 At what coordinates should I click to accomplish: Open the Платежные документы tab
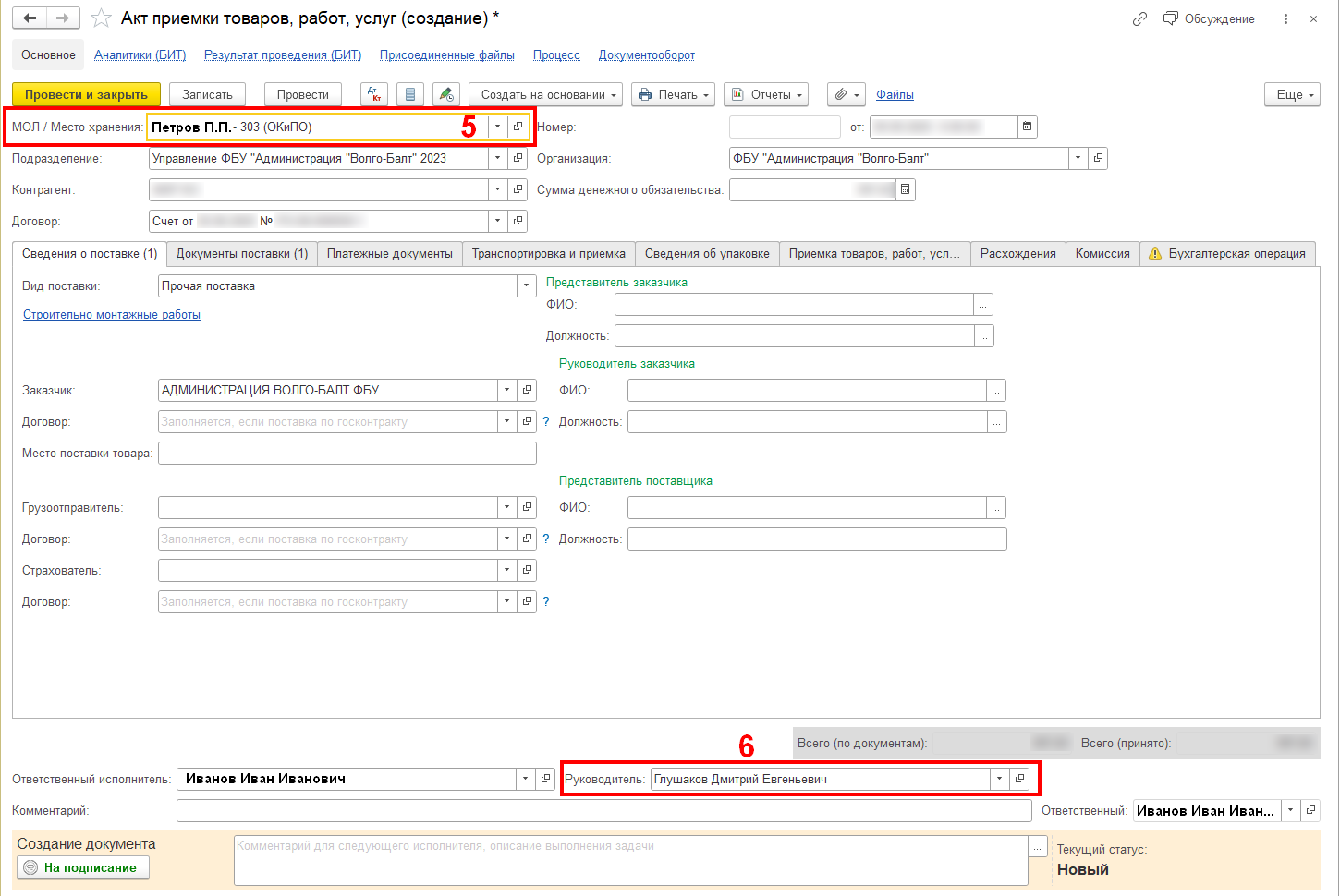(x=389, y=254)
